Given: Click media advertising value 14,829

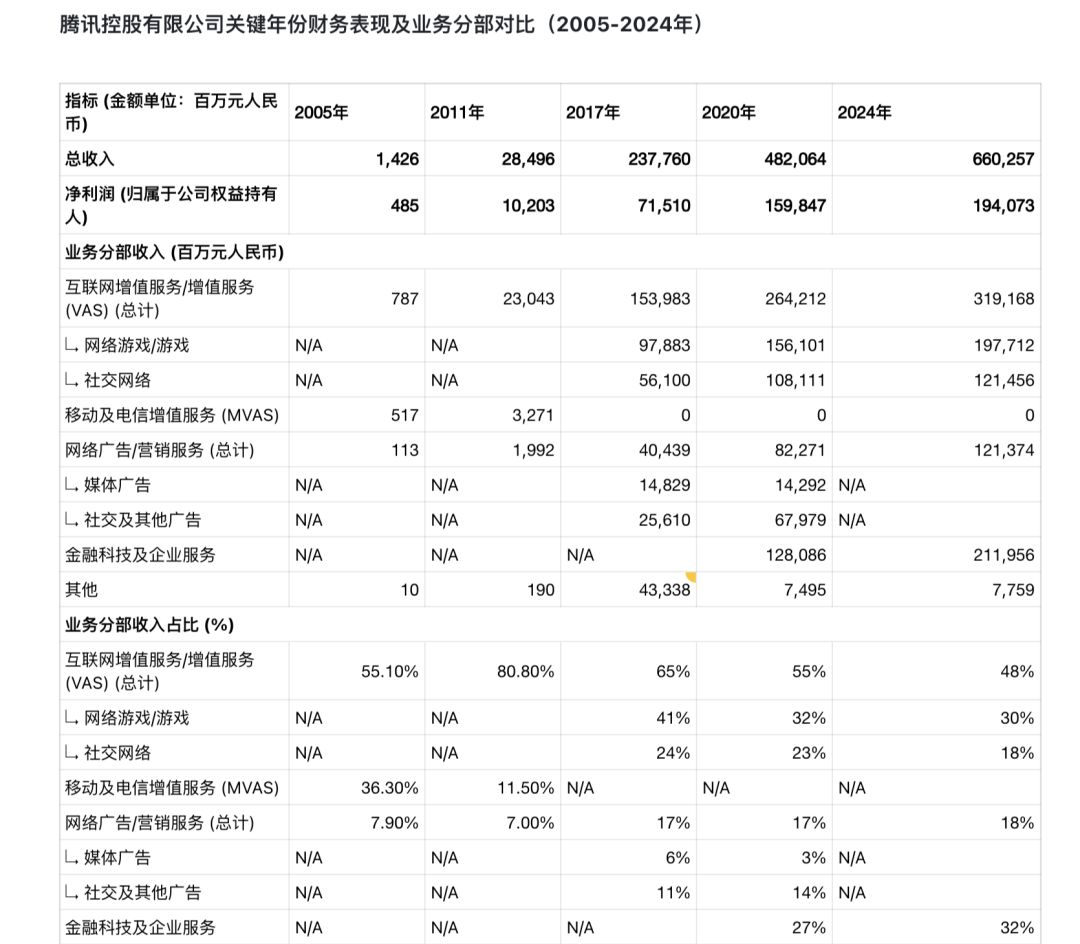Looking at the screenshot, I should click(x=664, y=485).
